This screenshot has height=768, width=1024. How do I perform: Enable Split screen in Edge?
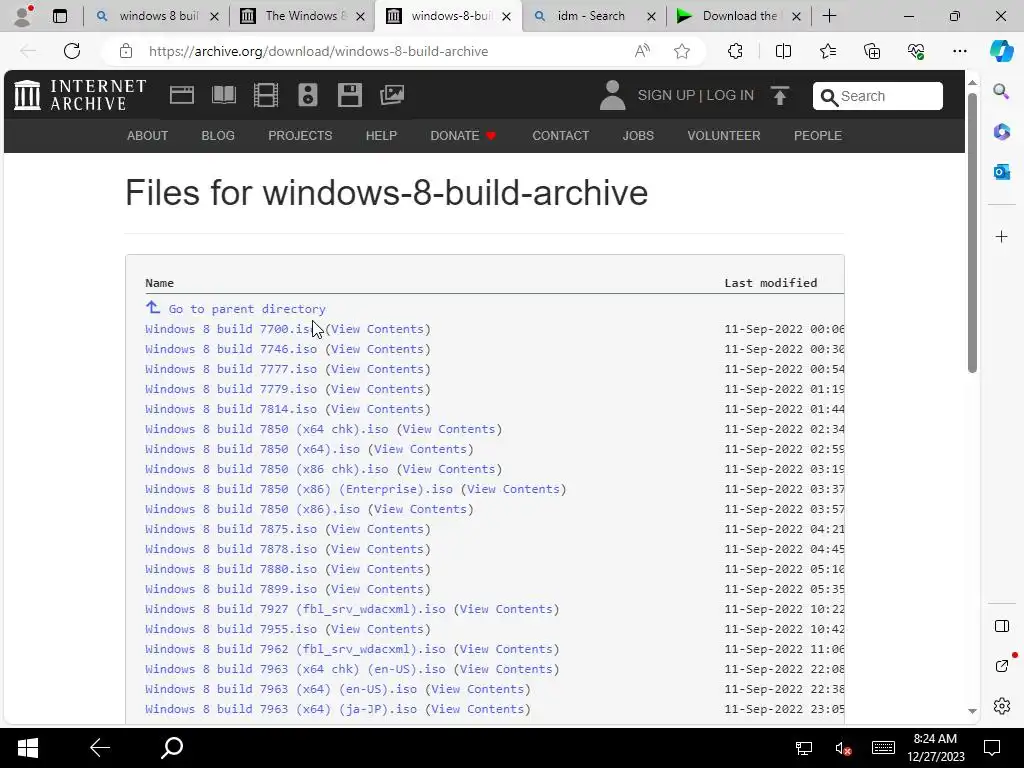click(x=783, y=51)
